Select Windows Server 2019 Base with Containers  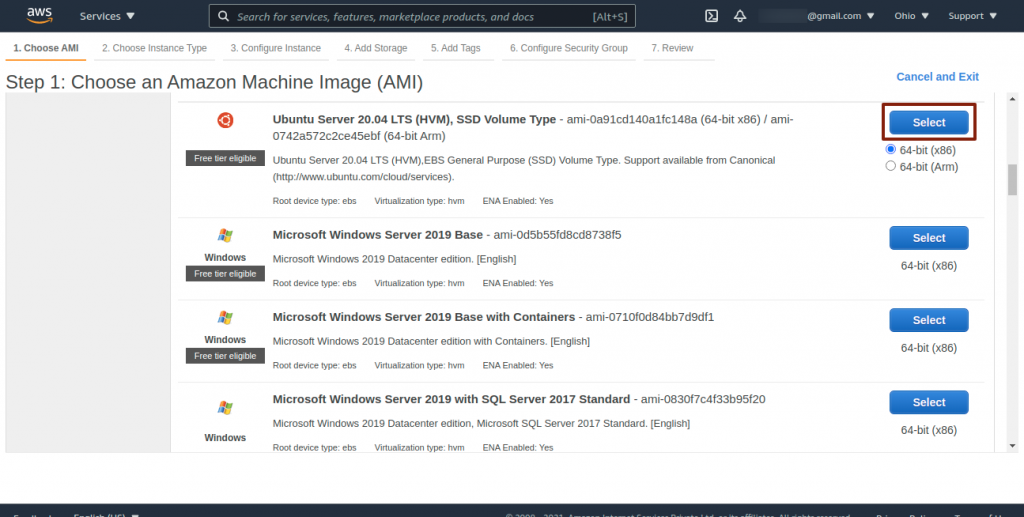929,320
